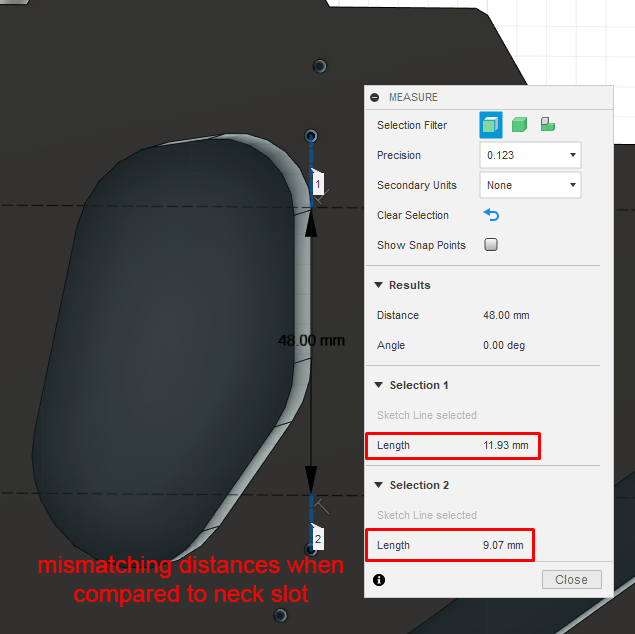Choose the green face selection filter icon
The height and width of the screenshot is (634, 635).
[519, 125]
